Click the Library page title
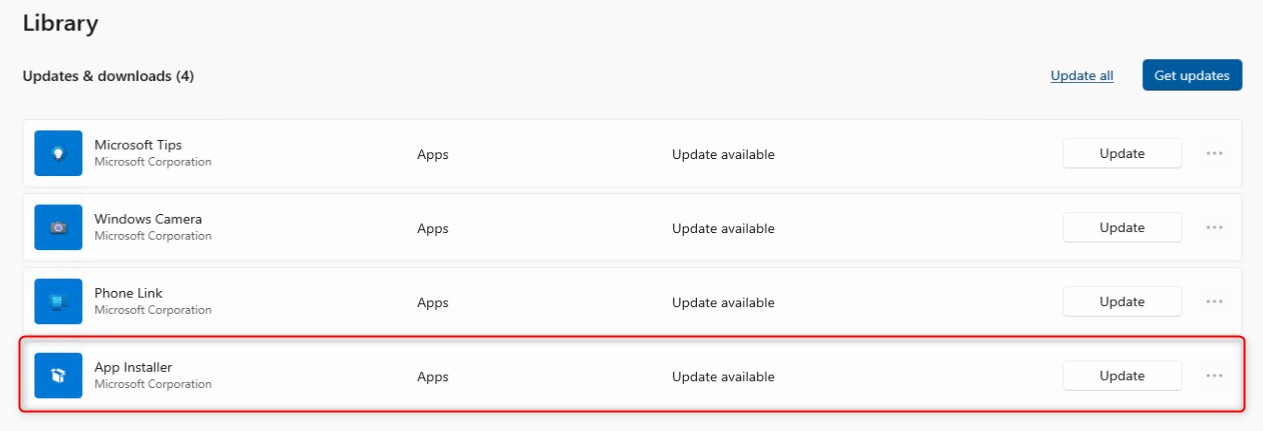 (60, 23)
